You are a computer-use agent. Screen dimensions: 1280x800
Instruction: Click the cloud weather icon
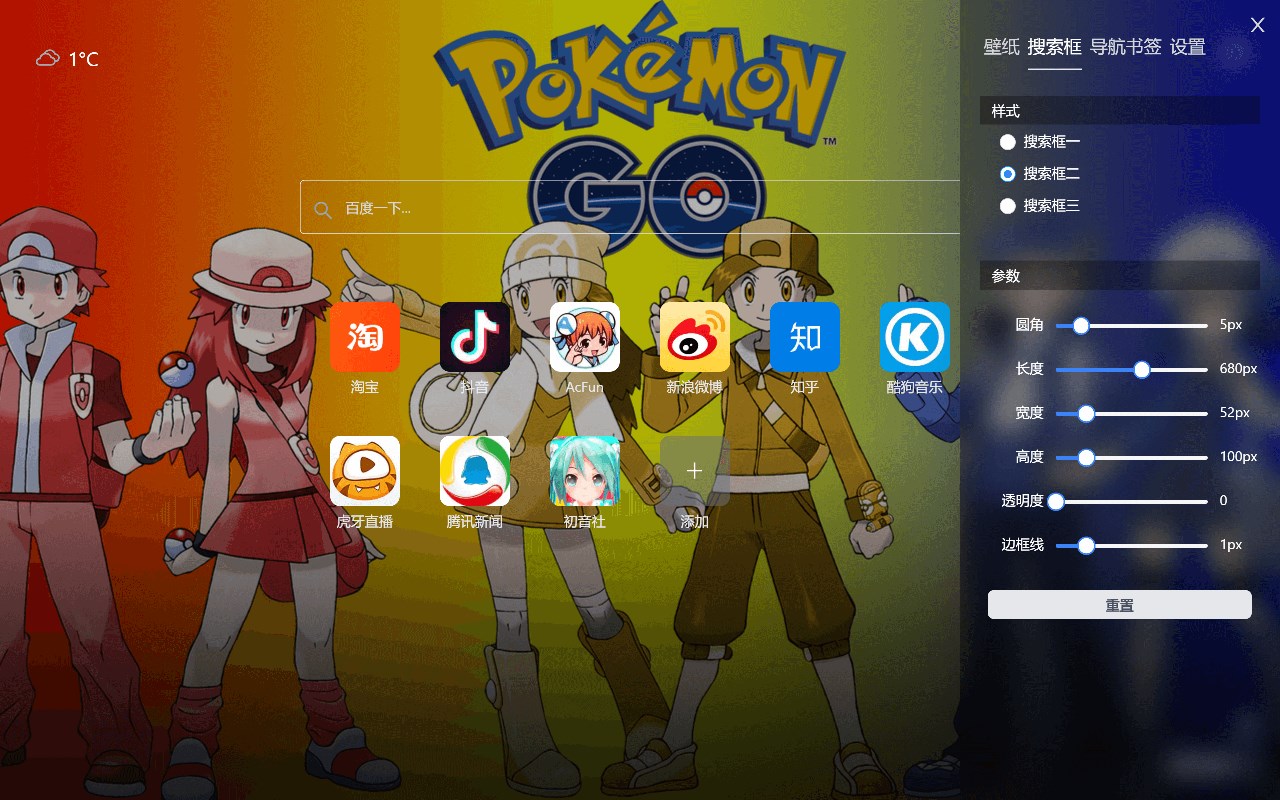(47, 58)
